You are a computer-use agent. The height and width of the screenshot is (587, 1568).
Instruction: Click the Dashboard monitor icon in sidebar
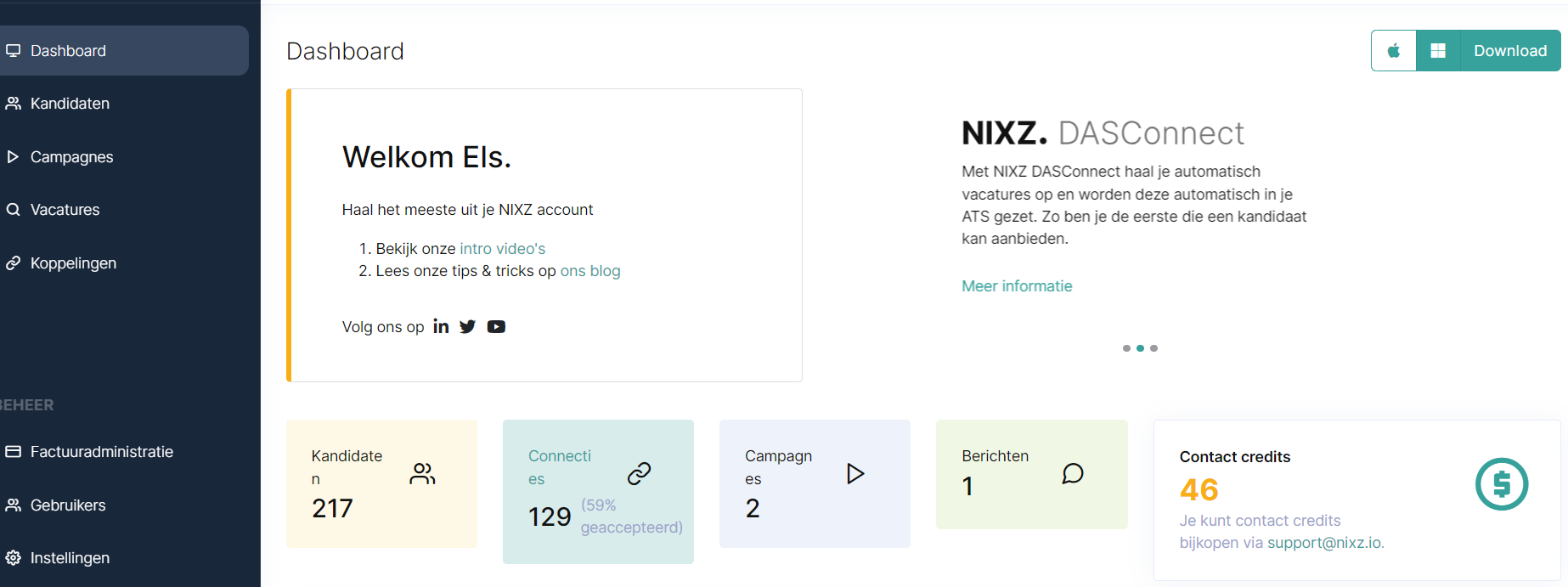(x=13, y=51)
